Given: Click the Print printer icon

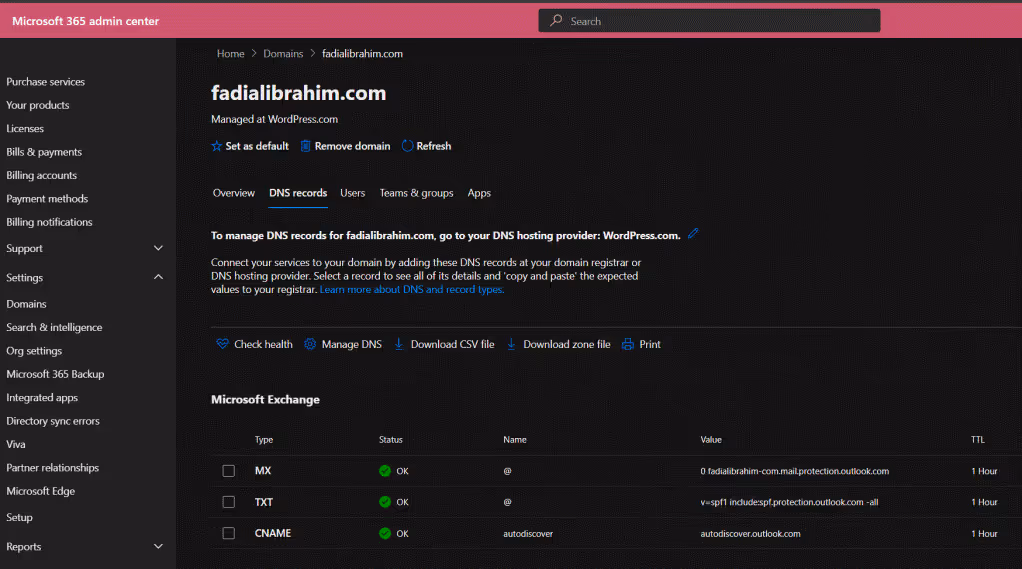Looking at the screenshot, I should (x=628, y=344).
